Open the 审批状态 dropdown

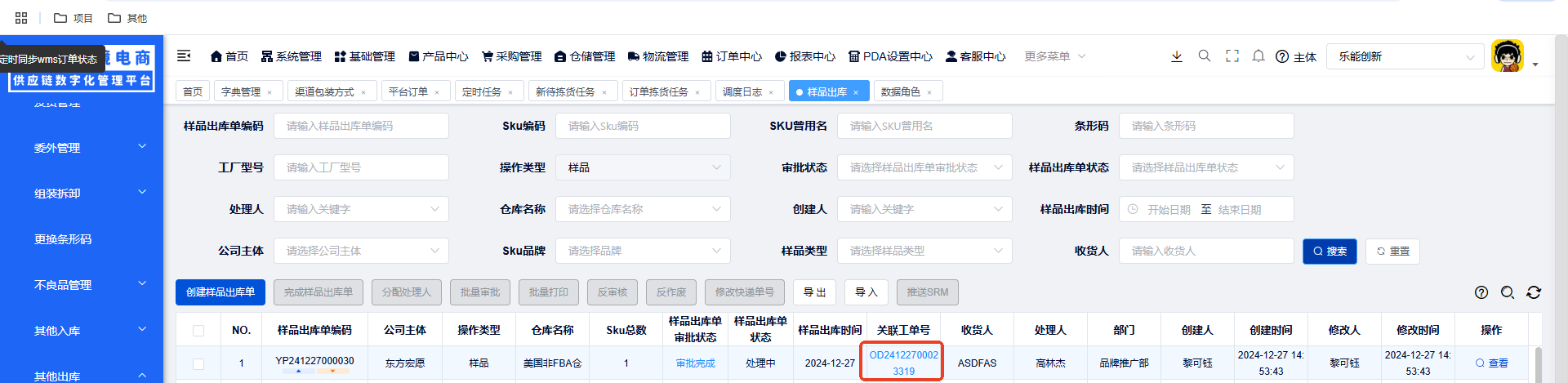pyautogui.click(x=924, y=167)
